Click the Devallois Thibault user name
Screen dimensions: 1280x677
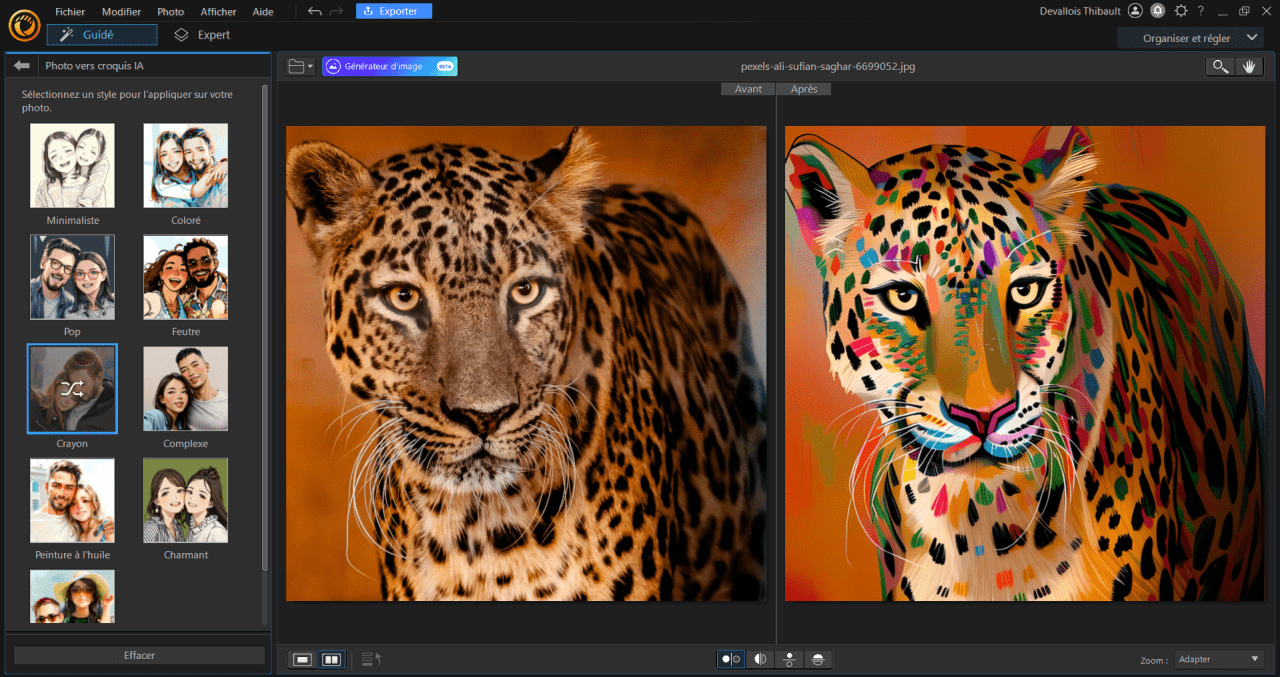click(x=1080, y=11)
